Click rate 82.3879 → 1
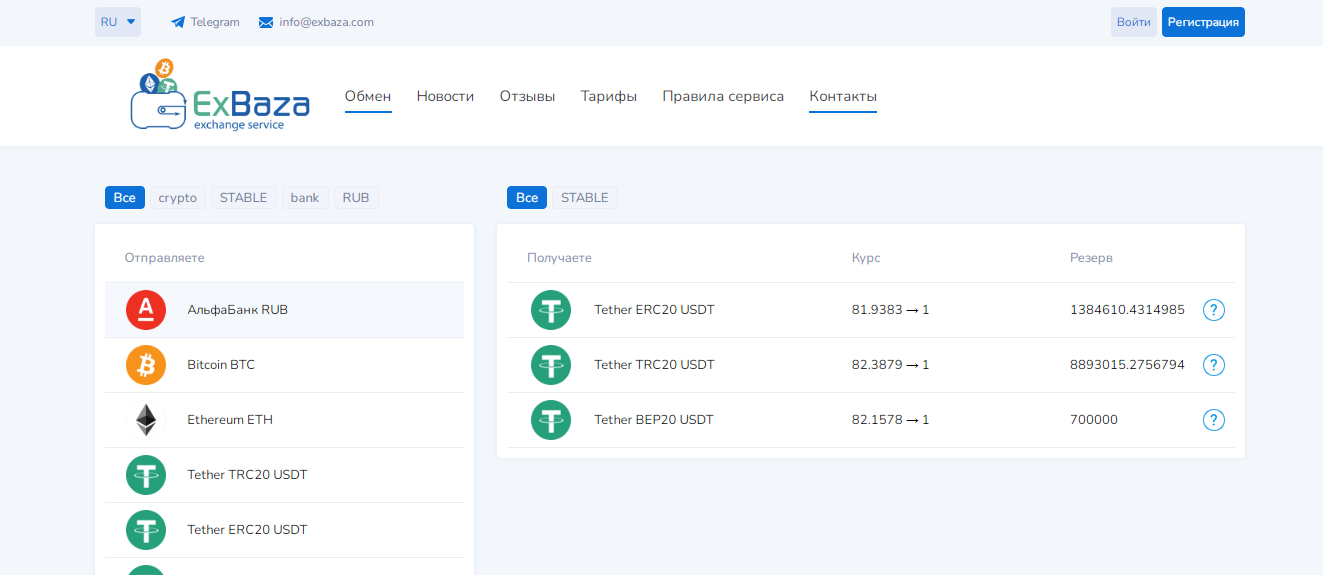 (890, 365)
